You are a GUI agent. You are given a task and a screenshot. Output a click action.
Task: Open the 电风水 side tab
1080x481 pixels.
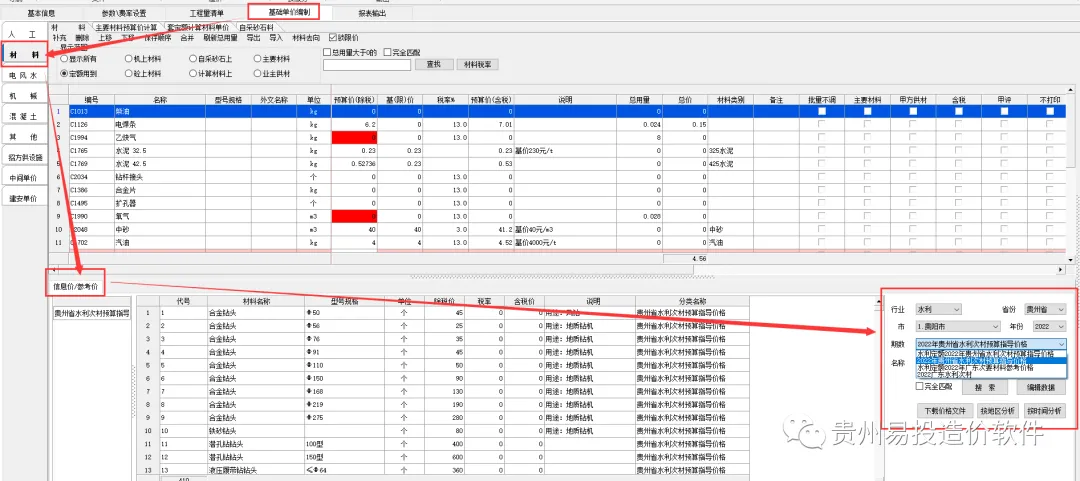(x=22, y=75)
